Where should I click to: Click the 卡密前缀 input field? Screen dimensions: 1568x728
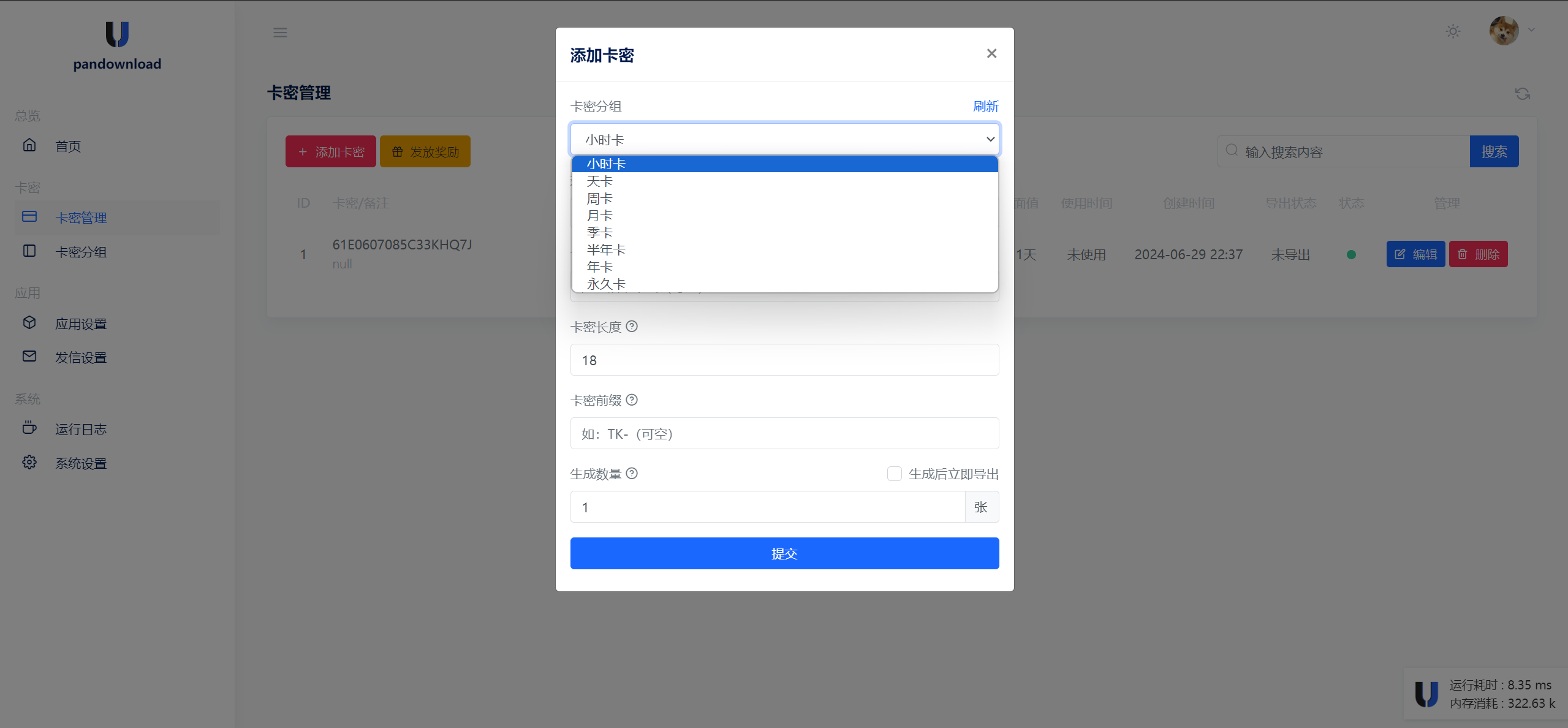pyautogui.click(x=784, y=434)
